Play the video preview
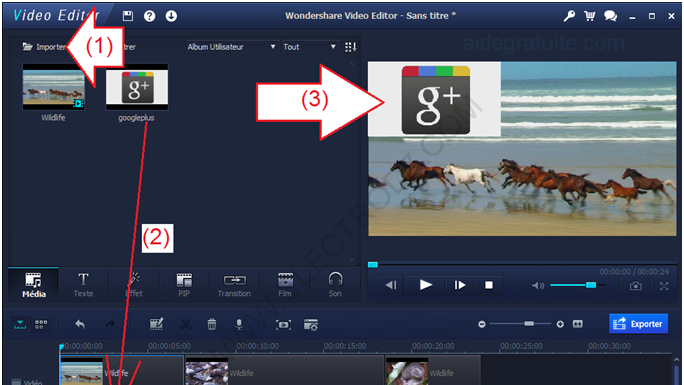This screenshot has width=684, height=385. (425, 285)
